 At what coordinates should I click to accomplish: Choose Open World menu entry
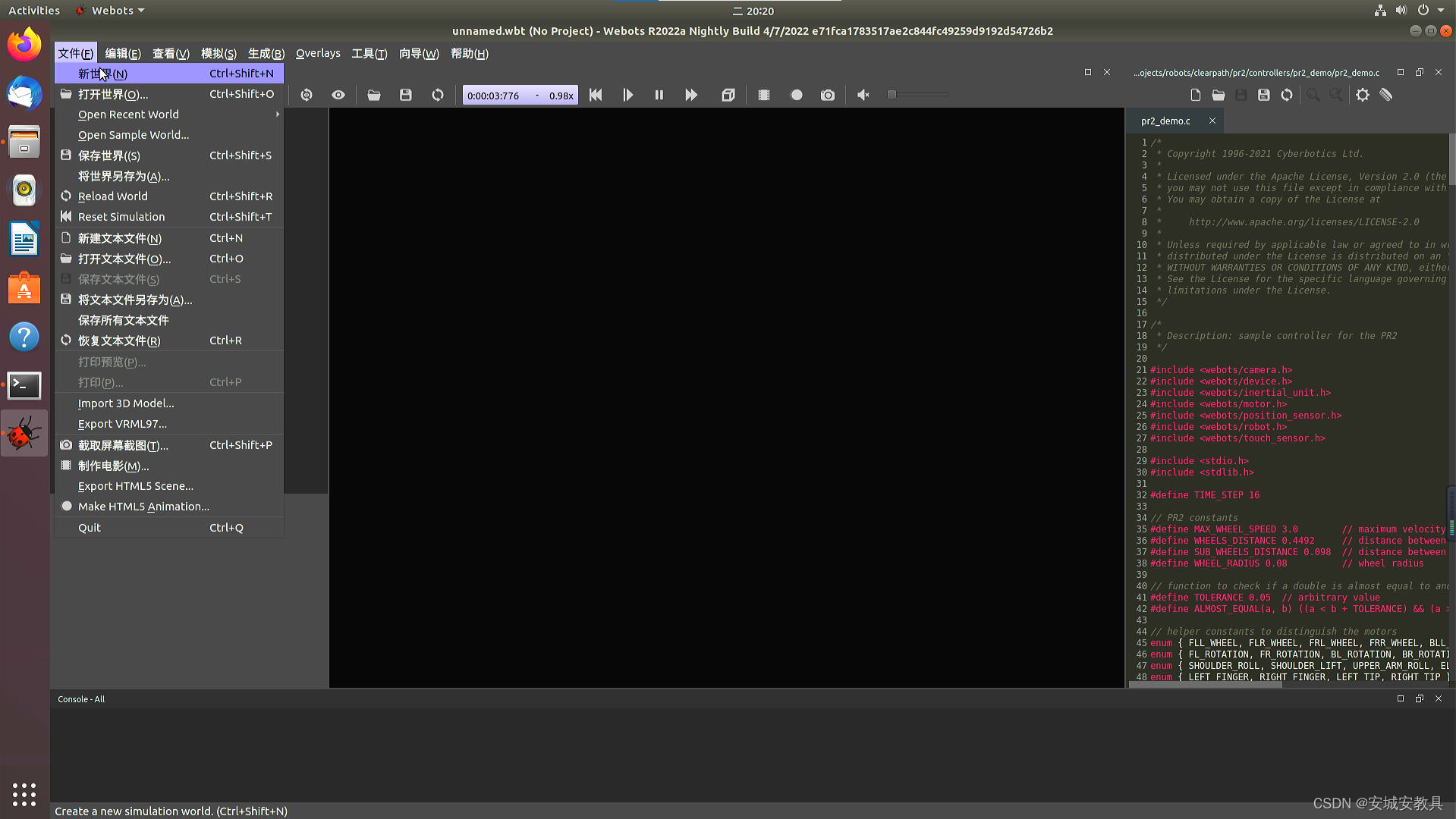(169, 94)
